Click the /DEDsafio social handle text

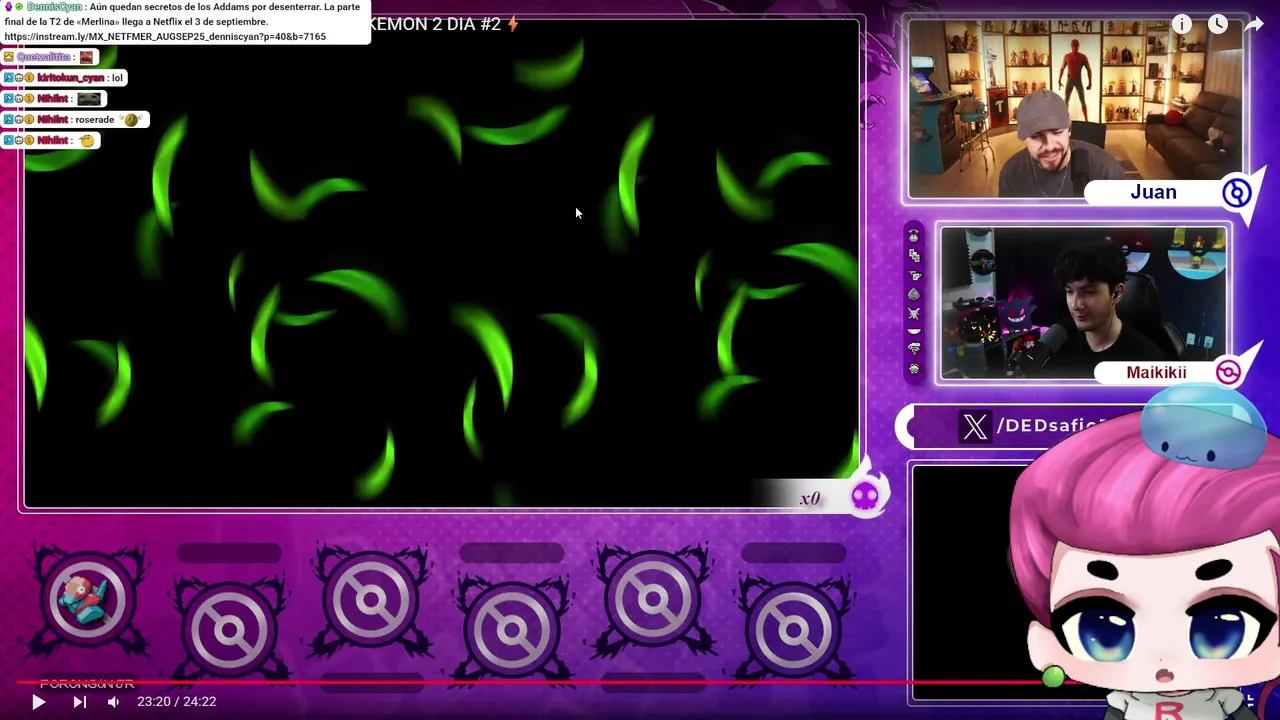(x=1052, y=426)
